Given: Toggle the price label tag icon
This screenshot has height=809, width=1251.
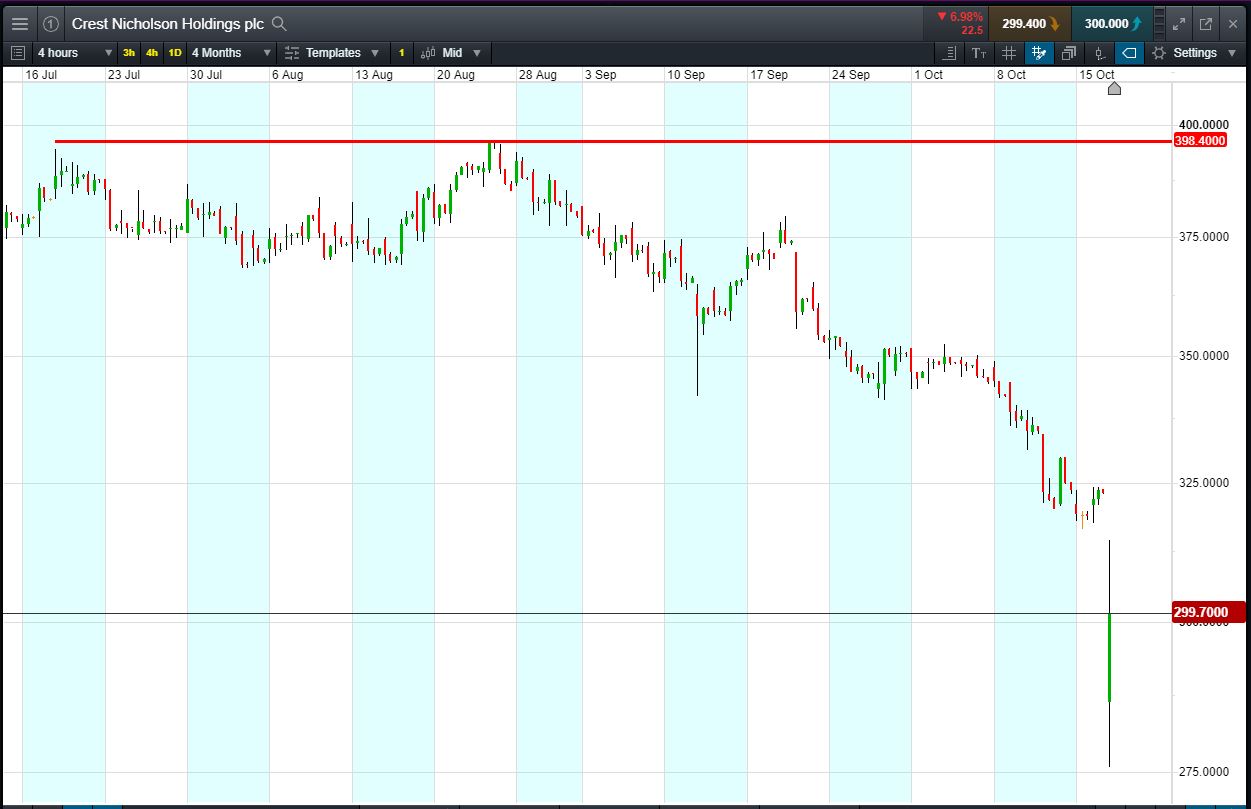Looking at the screenshot, I should point(1129,53).
